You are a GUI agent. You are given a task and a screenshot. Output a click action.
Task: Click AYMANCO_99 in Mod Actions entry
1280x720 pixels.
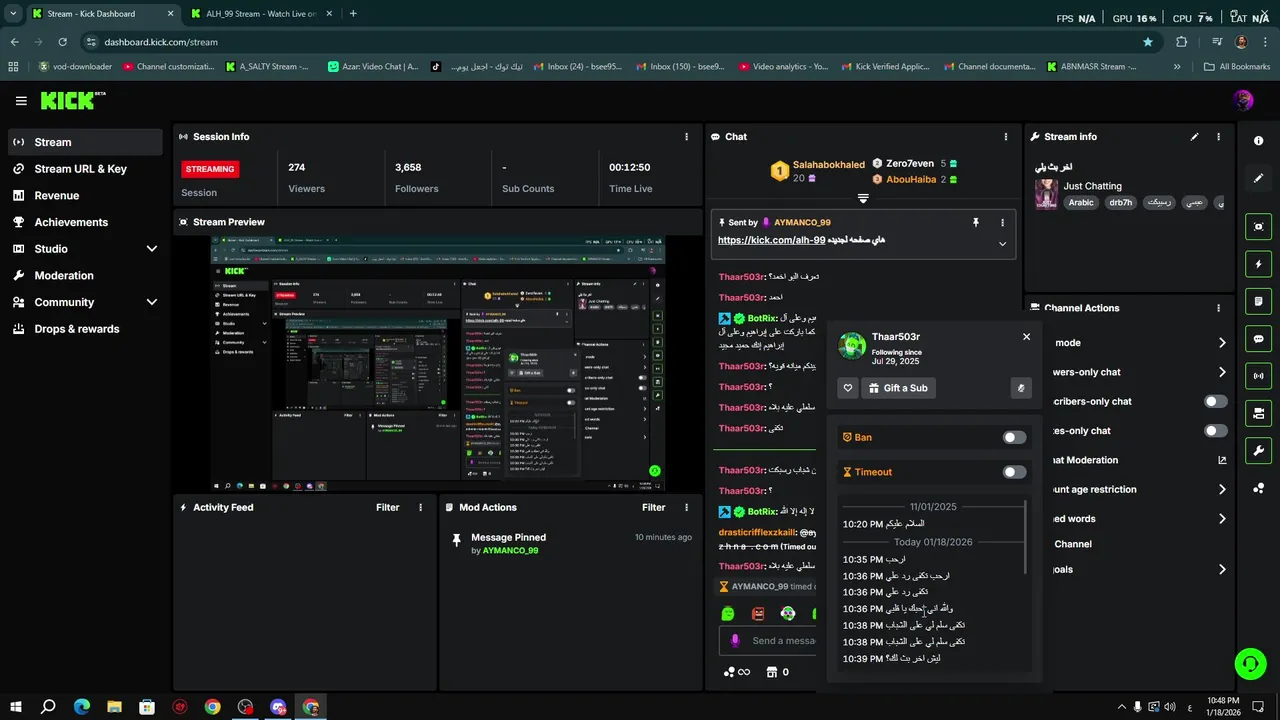coord(511,551)
